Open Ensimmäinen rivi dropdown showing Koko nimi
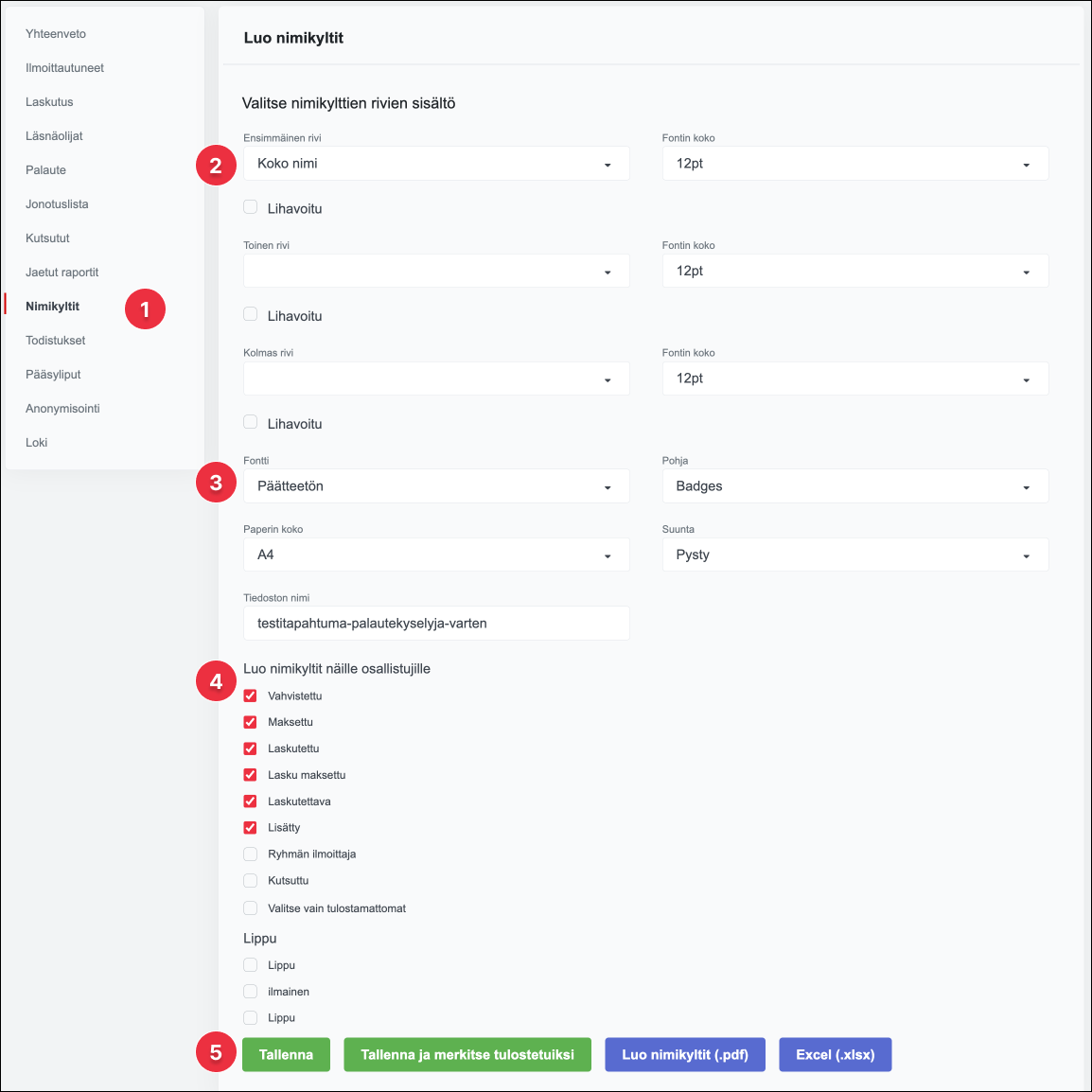Image resolution: width=1092 pixels, height=1092 pixels. click(436, 164)
